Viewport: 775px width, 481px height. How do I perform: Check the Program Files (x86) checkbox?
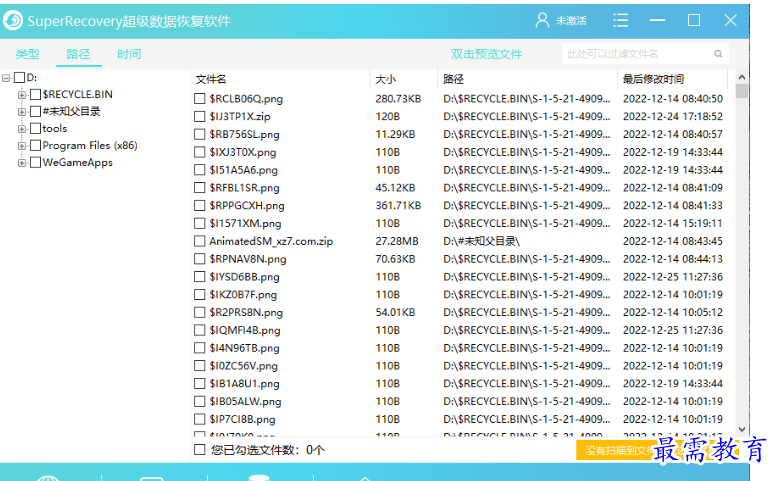point(36,146)
